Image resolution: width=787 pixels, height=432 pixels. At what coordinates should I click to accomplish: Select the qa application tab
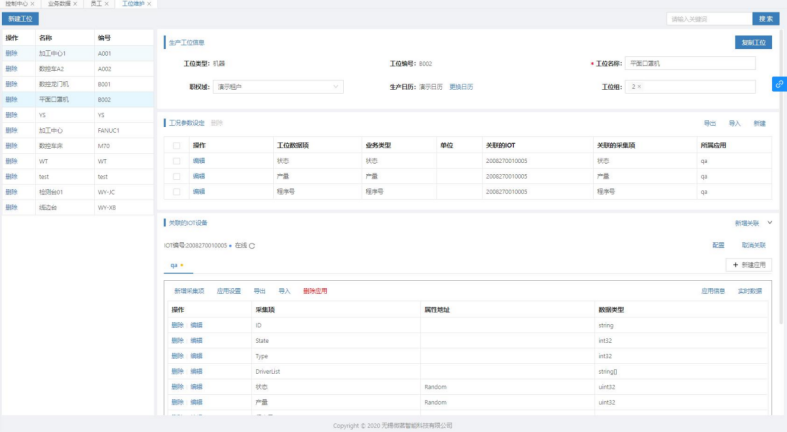[x=174, y=266]
